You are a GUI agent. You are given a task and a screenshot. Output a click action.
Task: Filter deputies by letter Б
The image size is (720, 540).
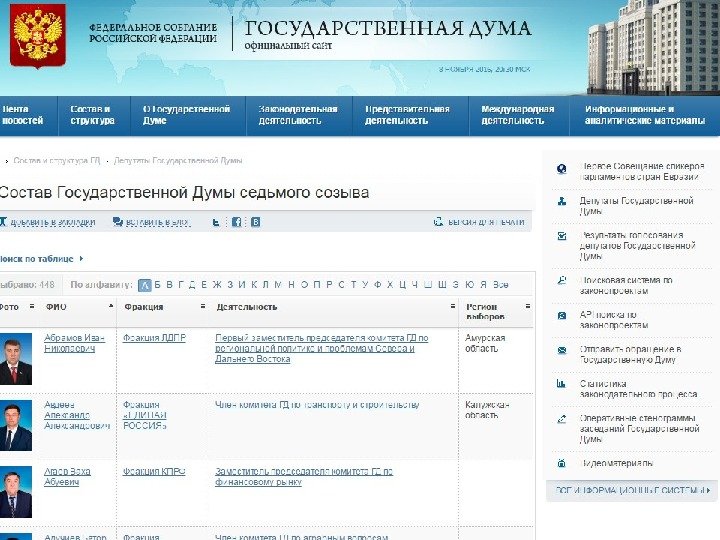coord(158,285)
